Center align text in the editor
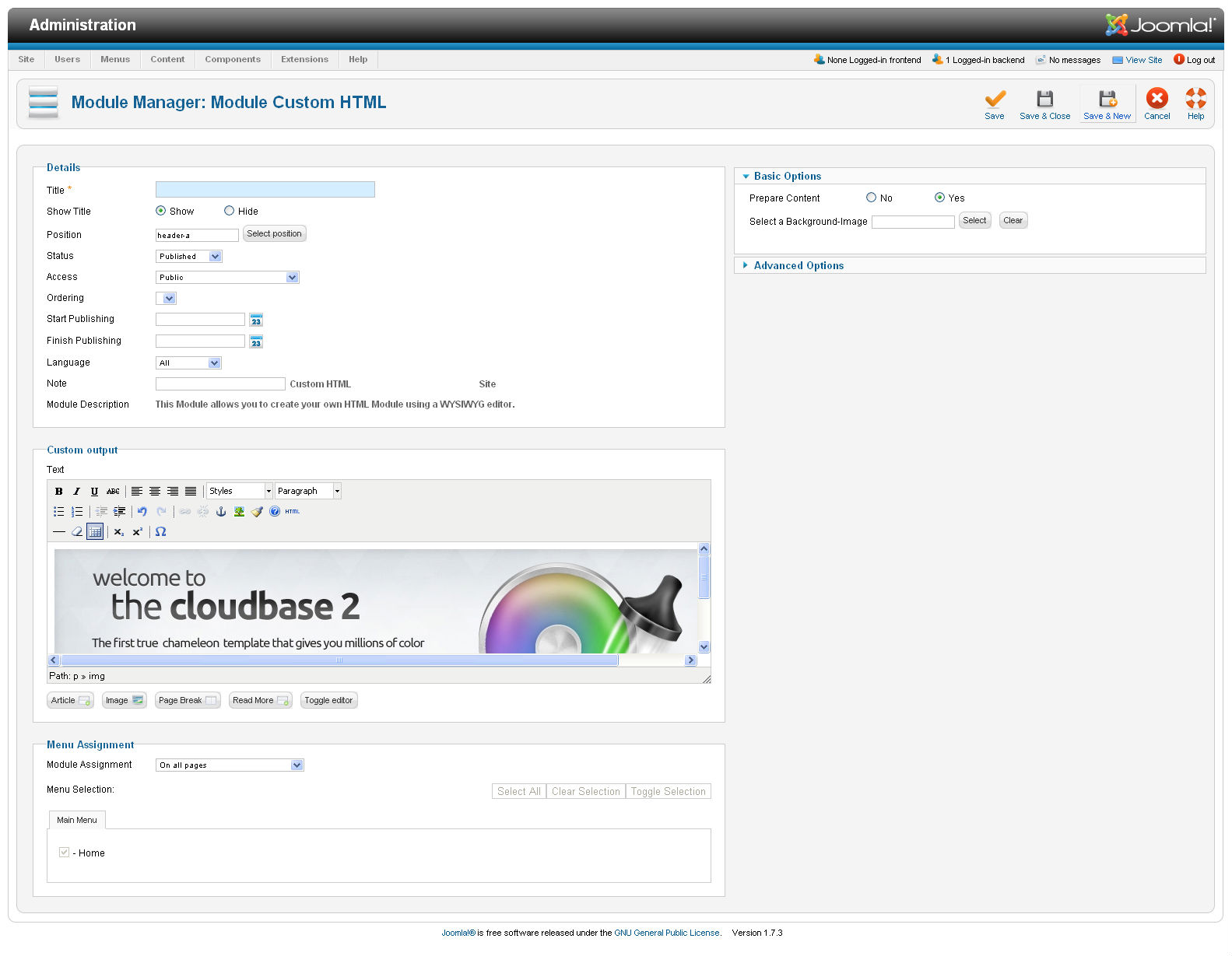Viewport: 1232px width, 956px height. [155, 492]
